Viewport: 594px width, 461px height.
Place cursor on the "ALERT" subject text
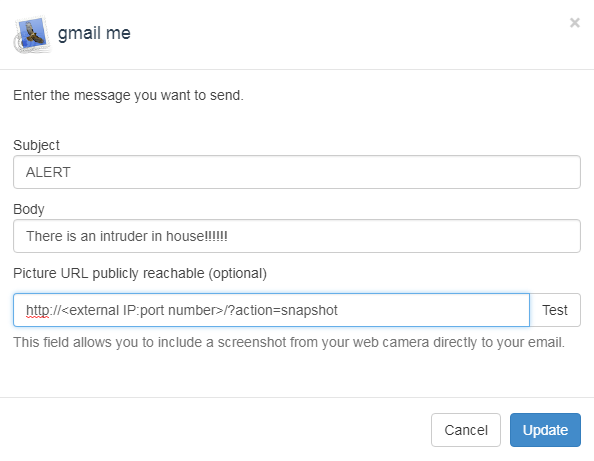pos(48,172)
